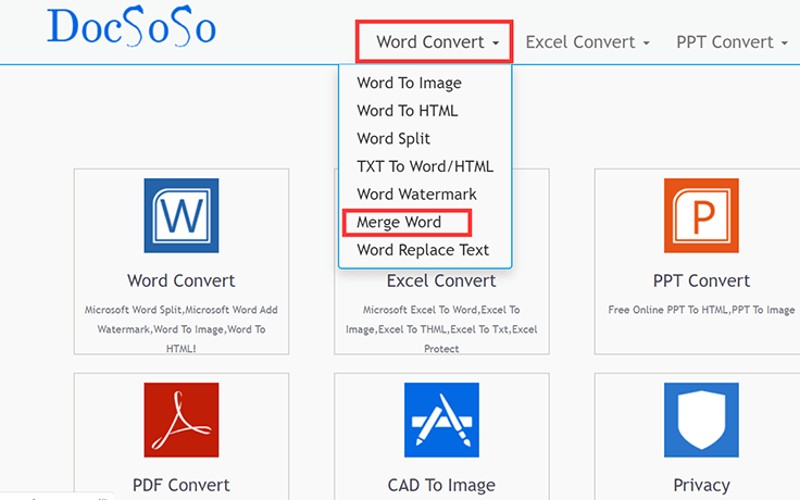This screenshot has height=500, width=800.
Task: Click the blue Word W icon
Action: click(x=181, y=215)
